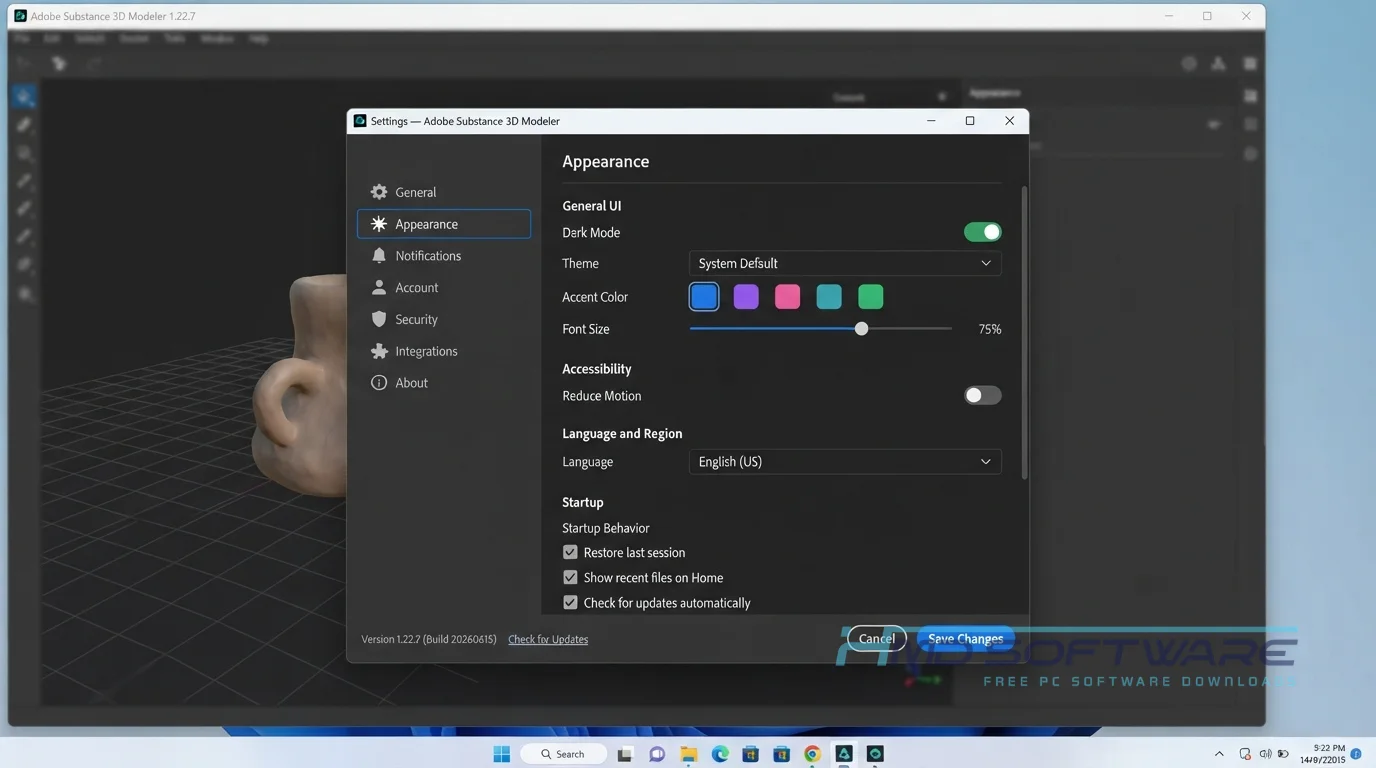This screenshot has width=1376, height=768.
Task: Enable the Reduce Motion switch
Action: tap(982, 395)
